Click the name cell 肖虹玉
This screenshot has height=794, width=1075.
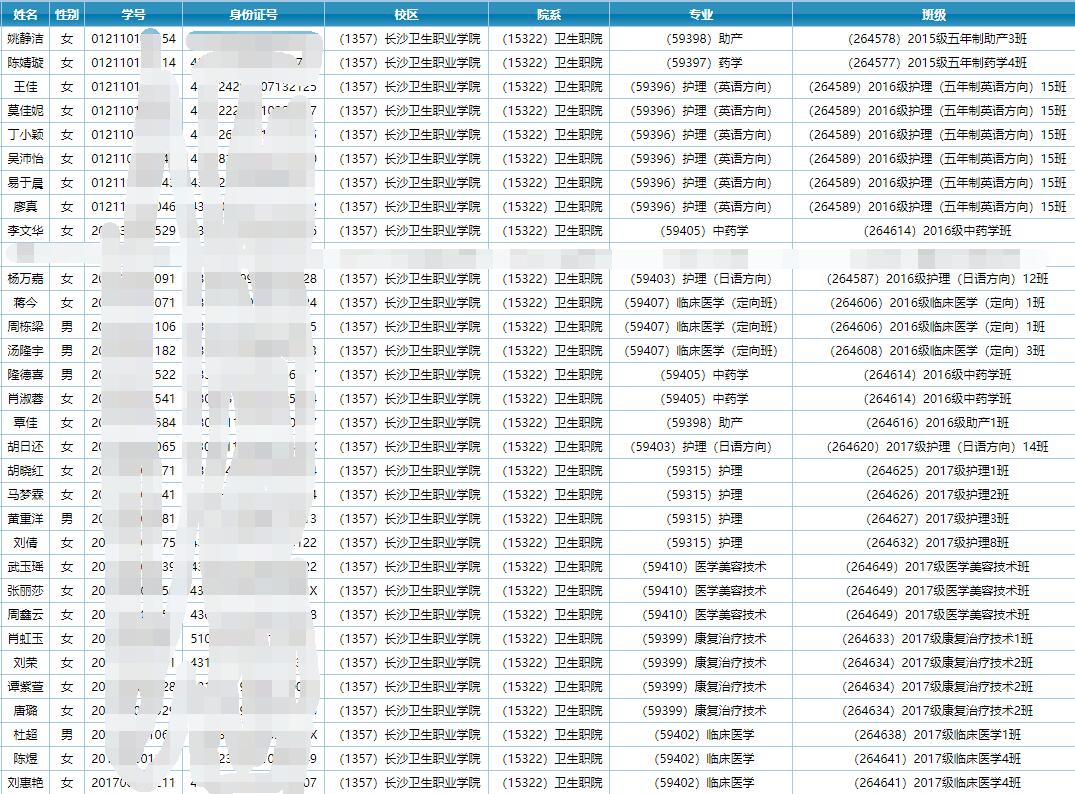pyautogui.click(x=25, y=639)
